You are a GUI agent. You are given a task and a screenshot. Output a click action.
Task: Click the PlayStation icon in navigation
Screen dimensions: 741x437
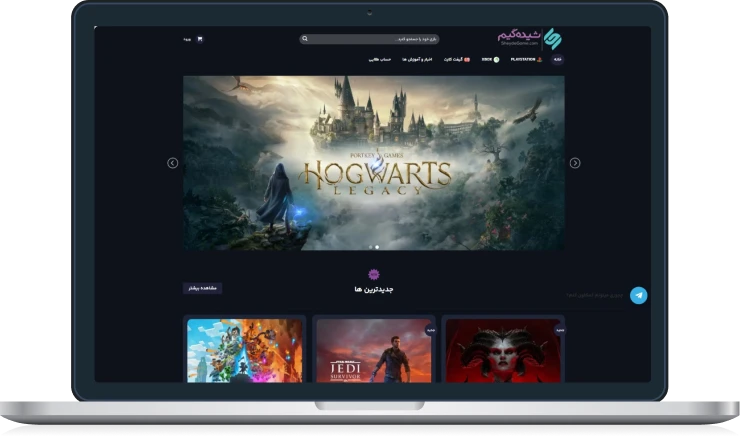[540, 60]
